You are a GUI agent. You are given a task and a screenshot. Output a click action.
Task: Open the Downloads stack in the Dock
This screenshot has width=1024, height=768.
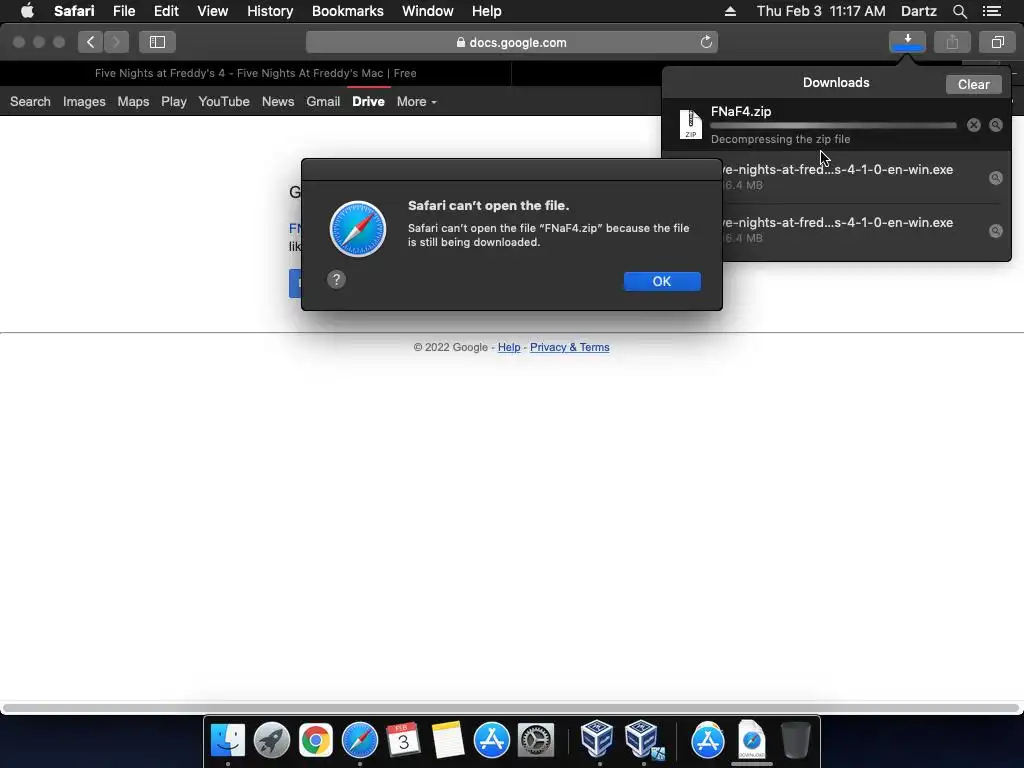coord(752,740)
